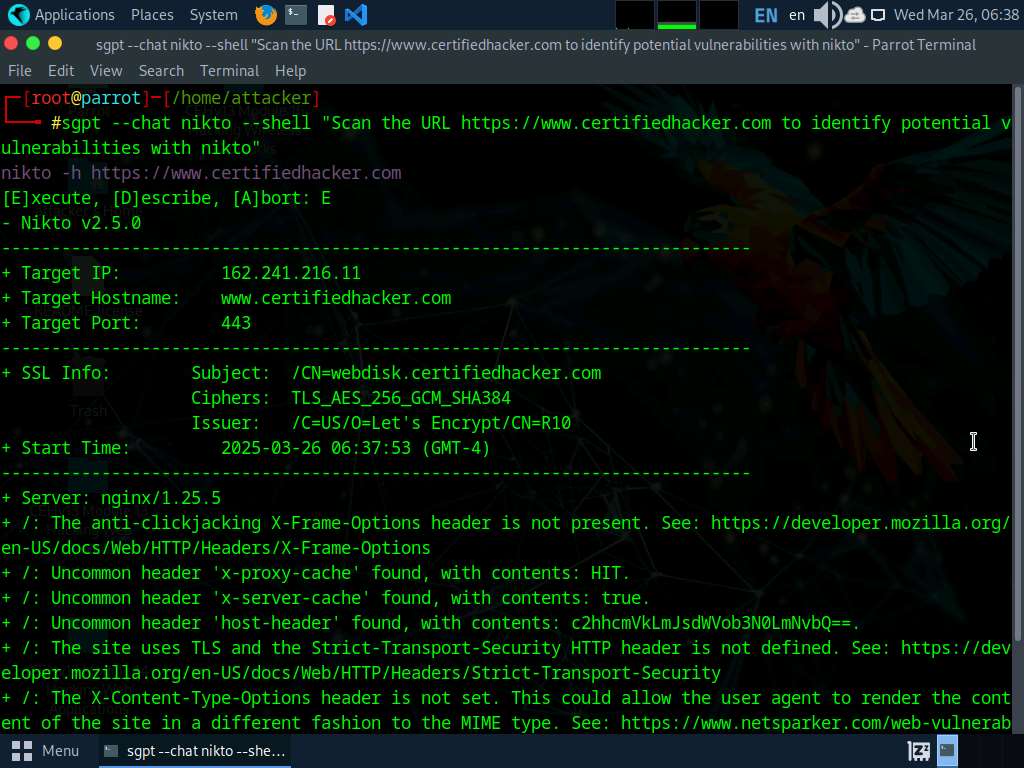
Task: Open the File menu in terminal
Action: coord(19,71)
